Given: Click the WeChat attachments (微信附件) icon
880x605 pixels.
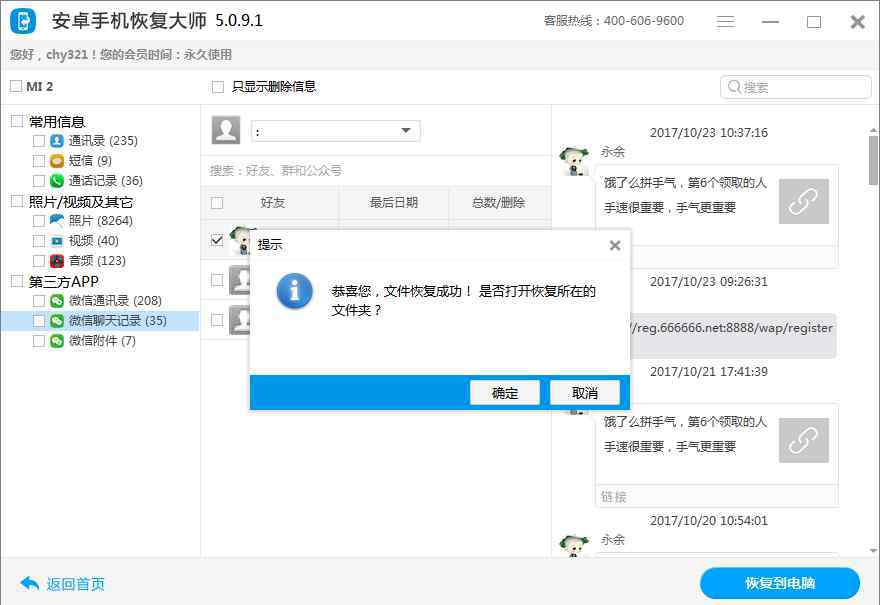Looking at the screenshot, I should pyautogui.click(x=57, y=341).
